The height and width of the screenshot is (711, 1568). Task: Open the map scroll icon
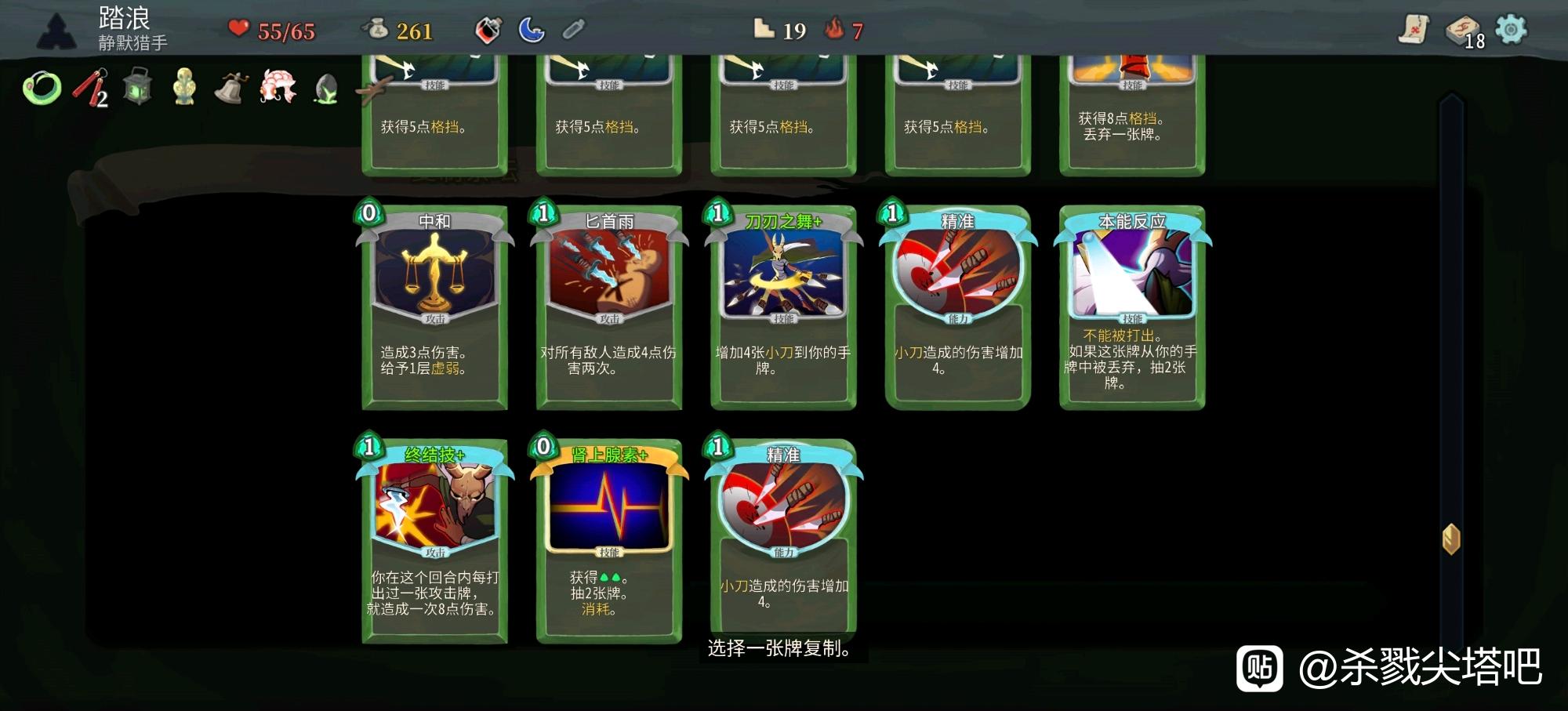(1414, 30)
